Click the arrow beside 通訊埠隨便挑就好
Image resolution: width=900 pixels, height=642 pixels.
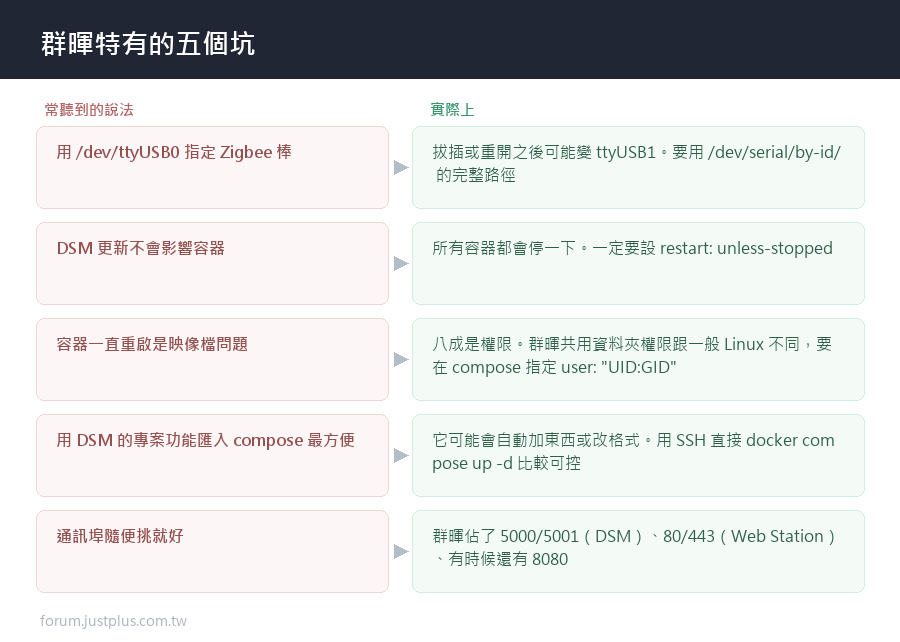(x=401, y=551)
